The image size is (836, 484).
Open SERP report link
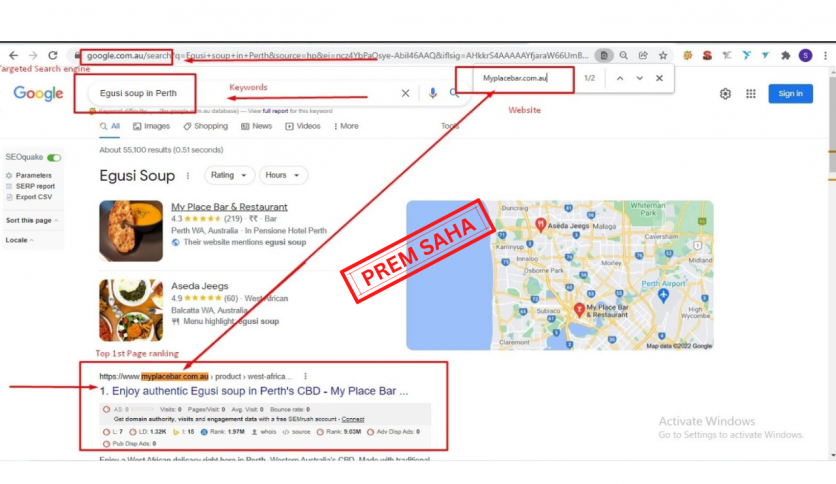pos(35,186)
